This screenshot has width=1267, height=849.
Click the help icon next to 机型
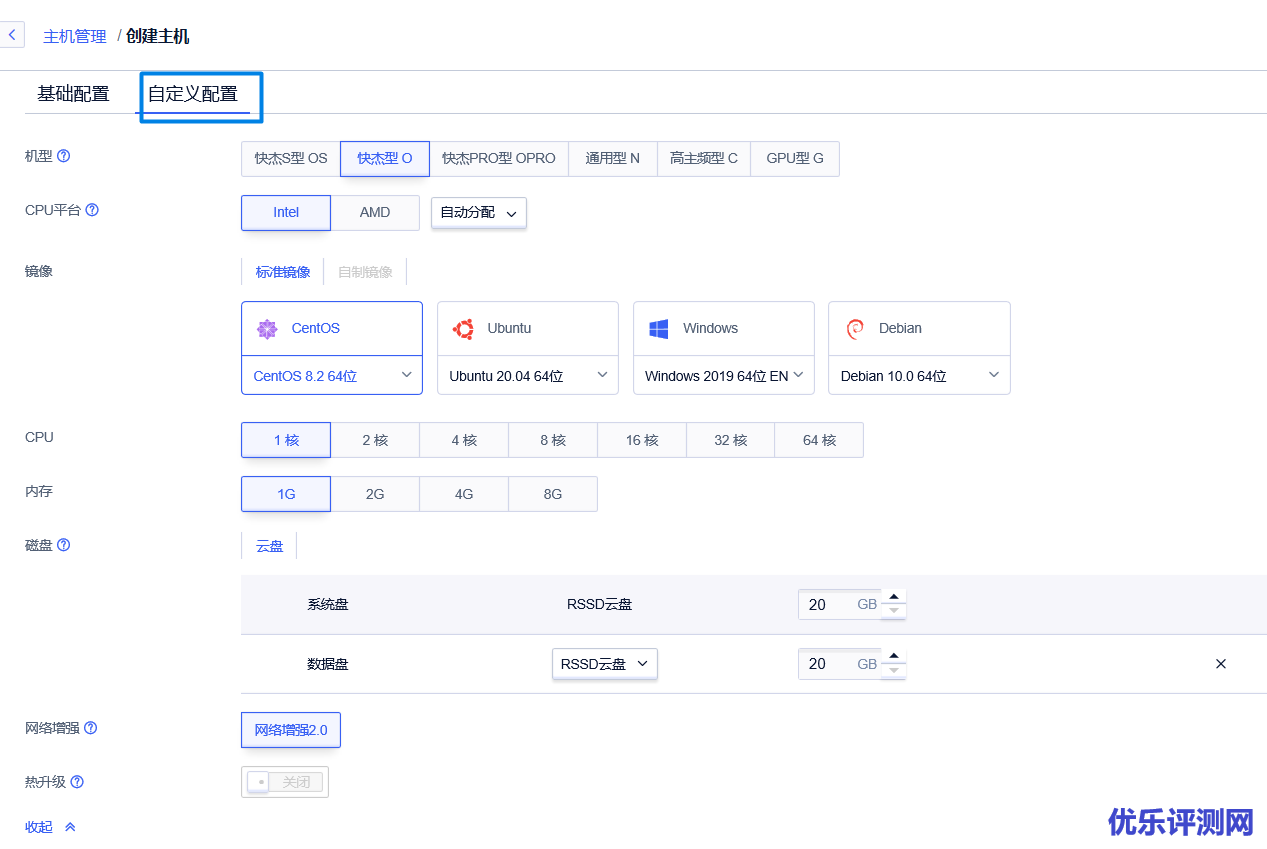pos(64,156)
